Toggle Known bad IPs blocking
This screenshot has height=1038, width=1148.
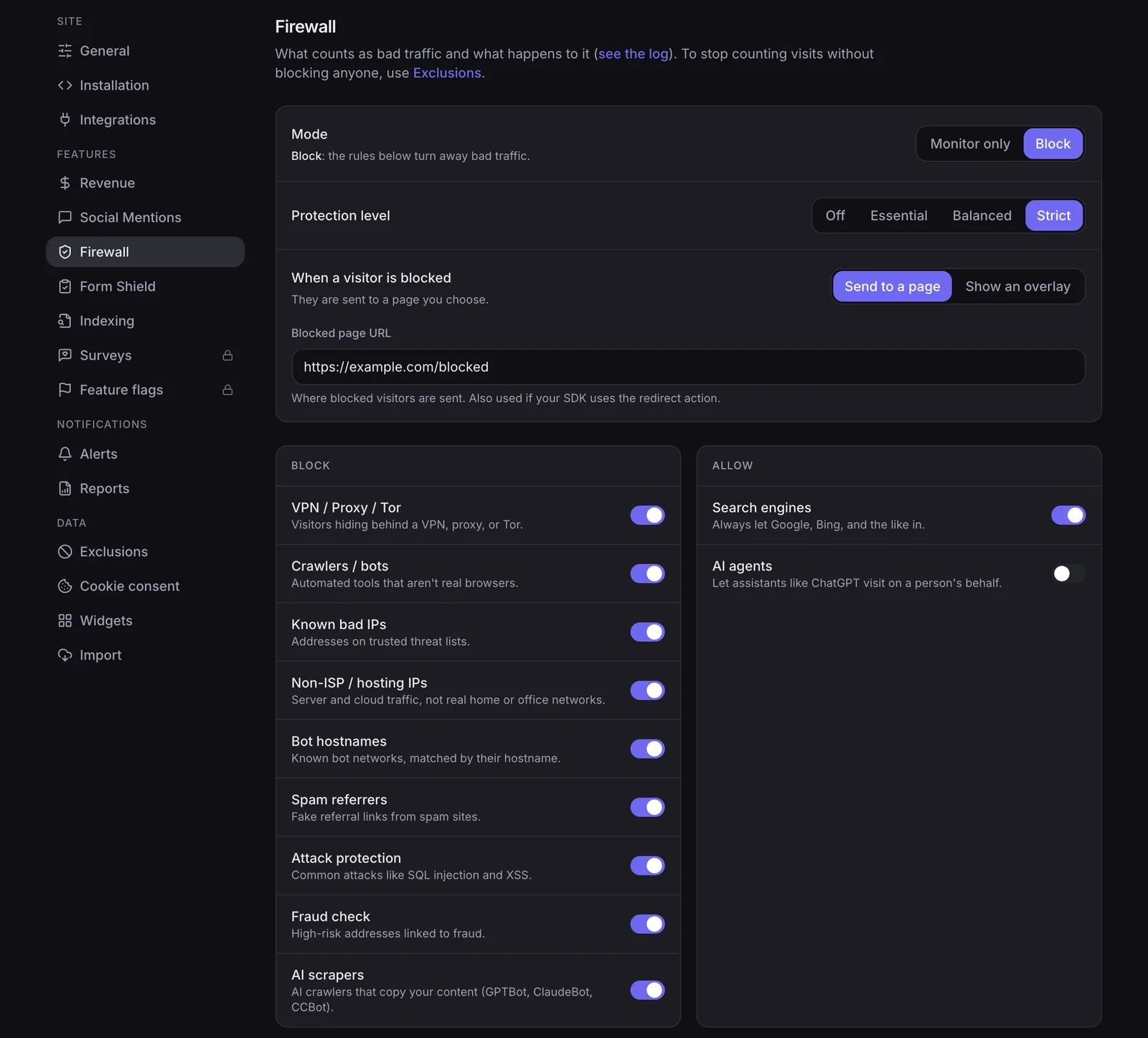click(647, 632)
